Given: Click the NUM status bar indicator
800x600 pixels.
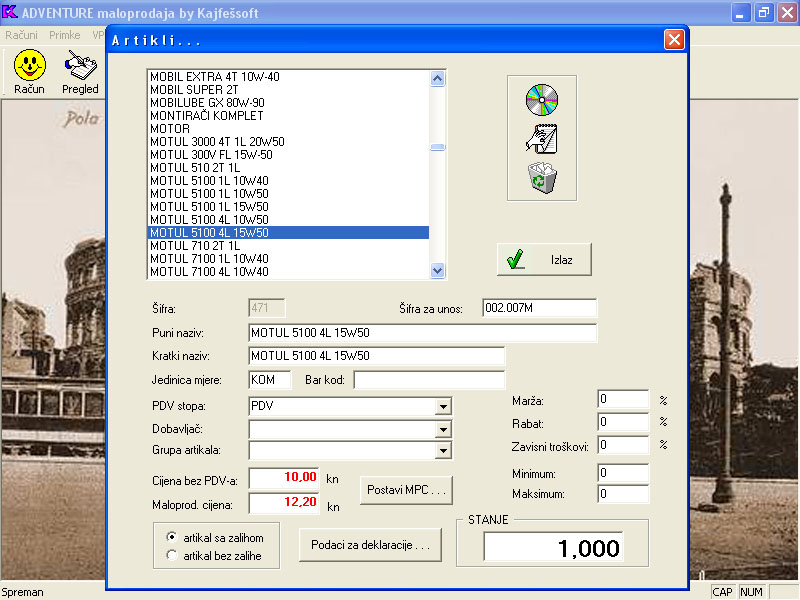Looking at the screenshot, I should pyautogui.click(x=751, y=592).
